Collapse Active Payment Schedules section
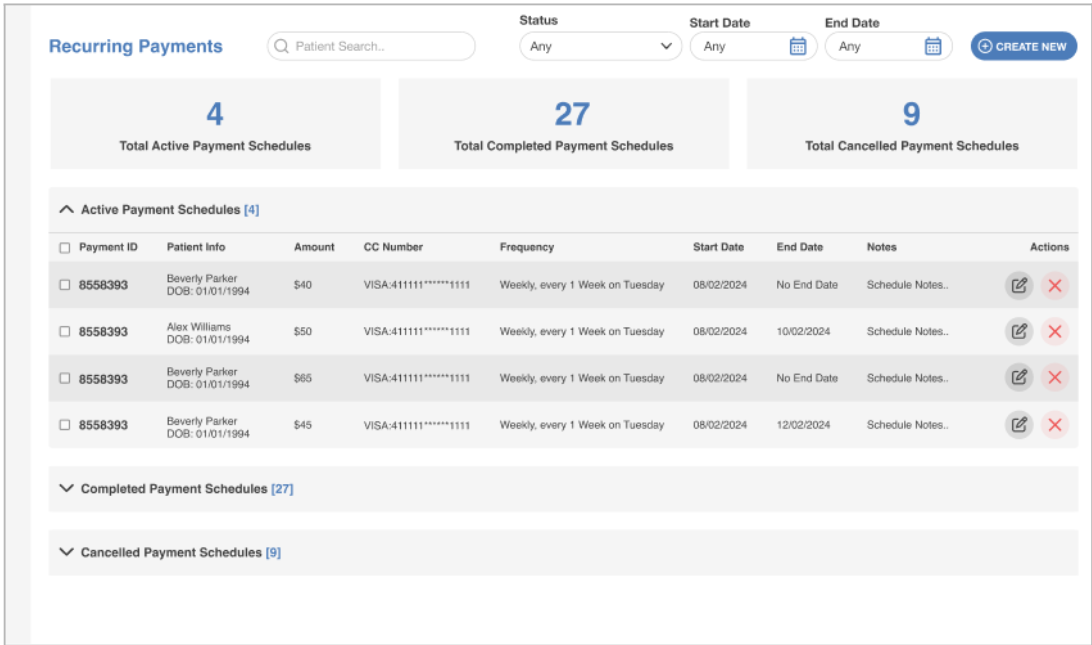1092x645 pixels. [x=67, y=210]
